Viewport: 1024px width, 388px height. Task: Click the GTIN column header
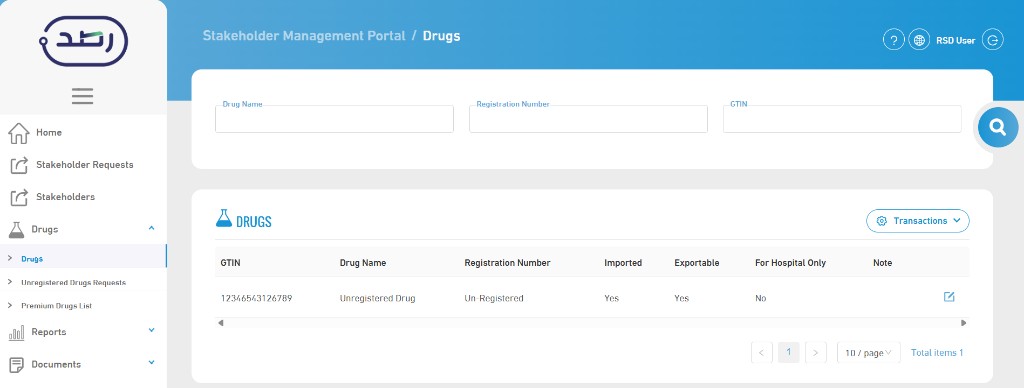232,263
